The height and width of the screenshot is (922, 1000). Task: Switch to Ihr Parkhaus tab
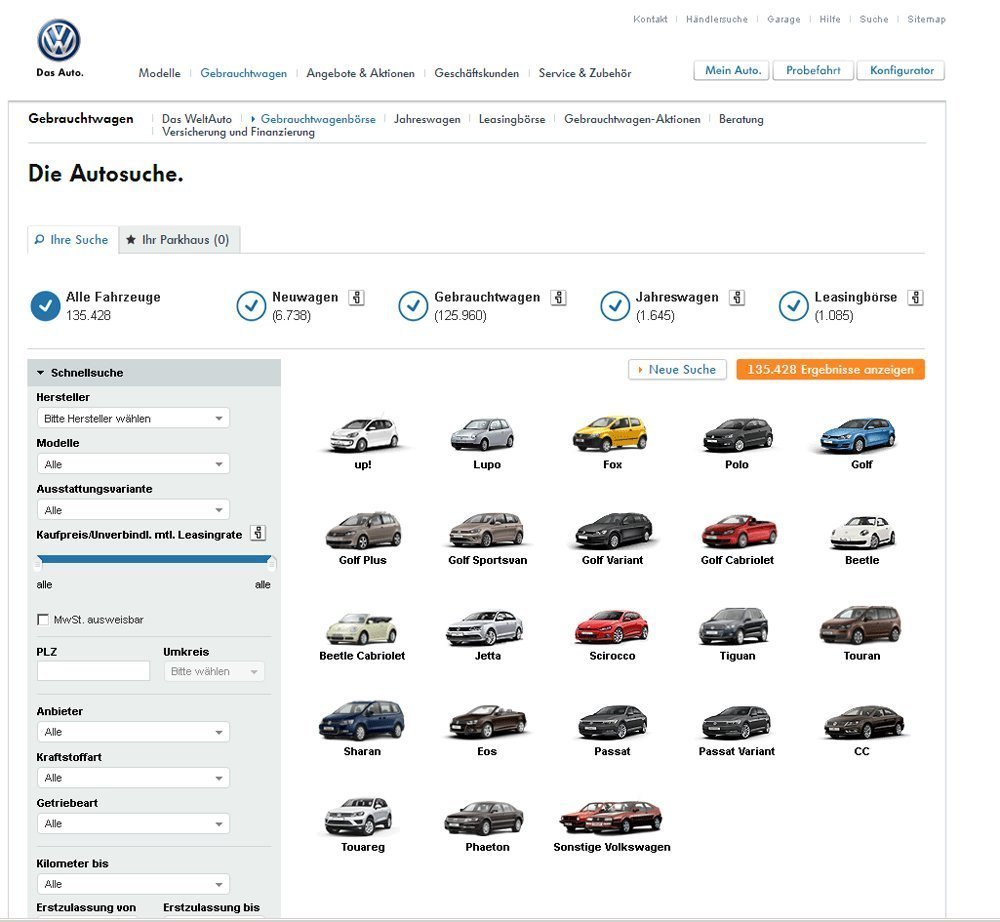[x=178, y=240]
